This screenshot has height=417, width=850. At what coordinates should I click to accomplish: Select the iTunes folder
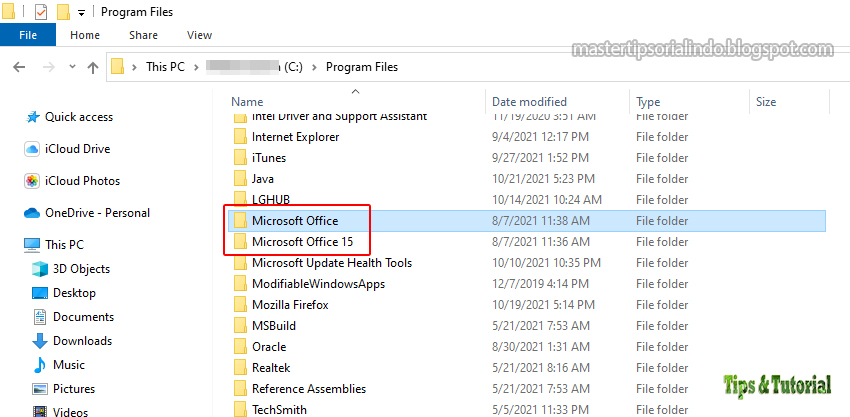[269, 158]
